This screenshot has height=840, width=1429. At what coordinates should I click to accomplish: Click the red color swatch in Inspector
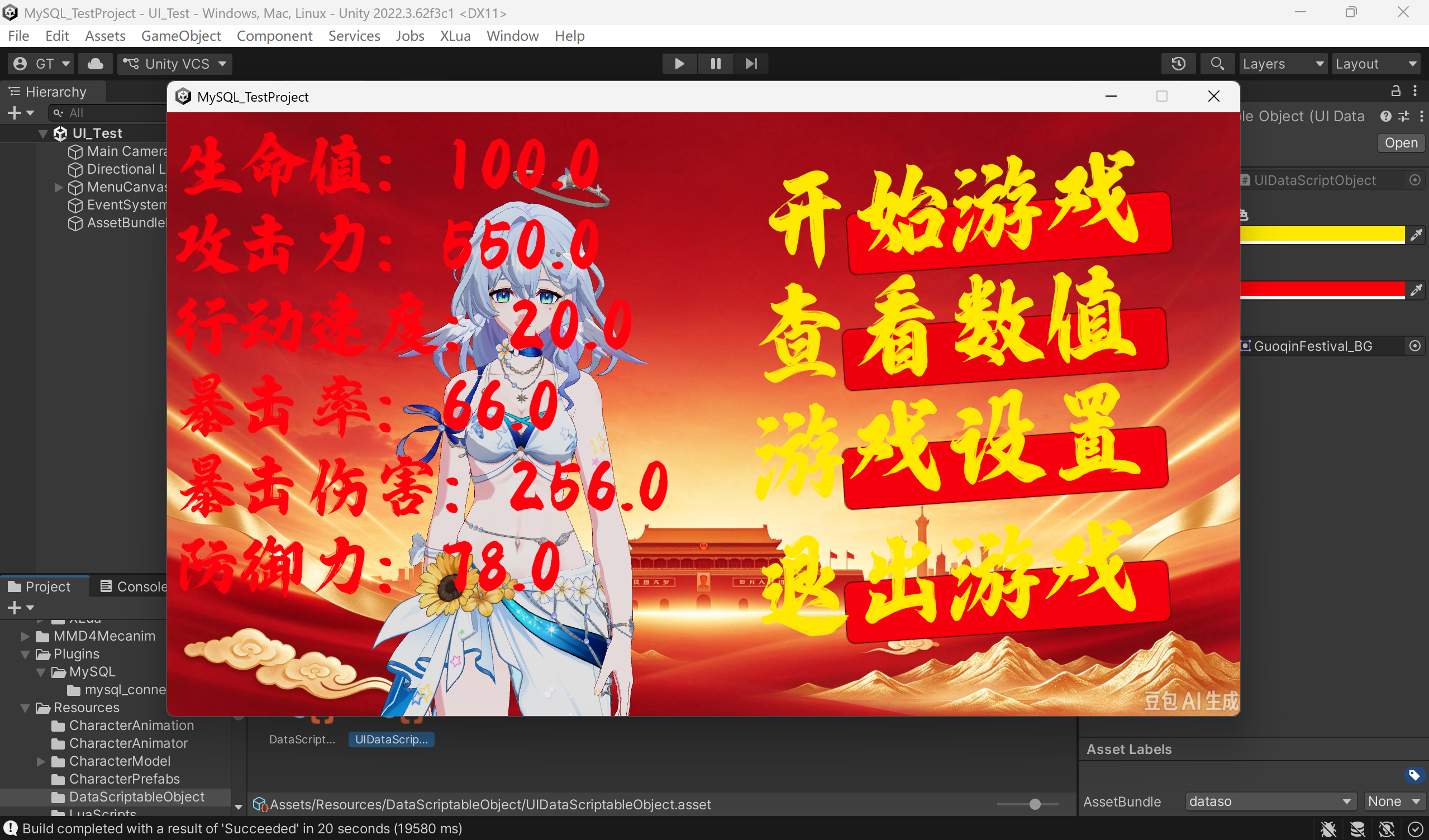point(1322,290)
